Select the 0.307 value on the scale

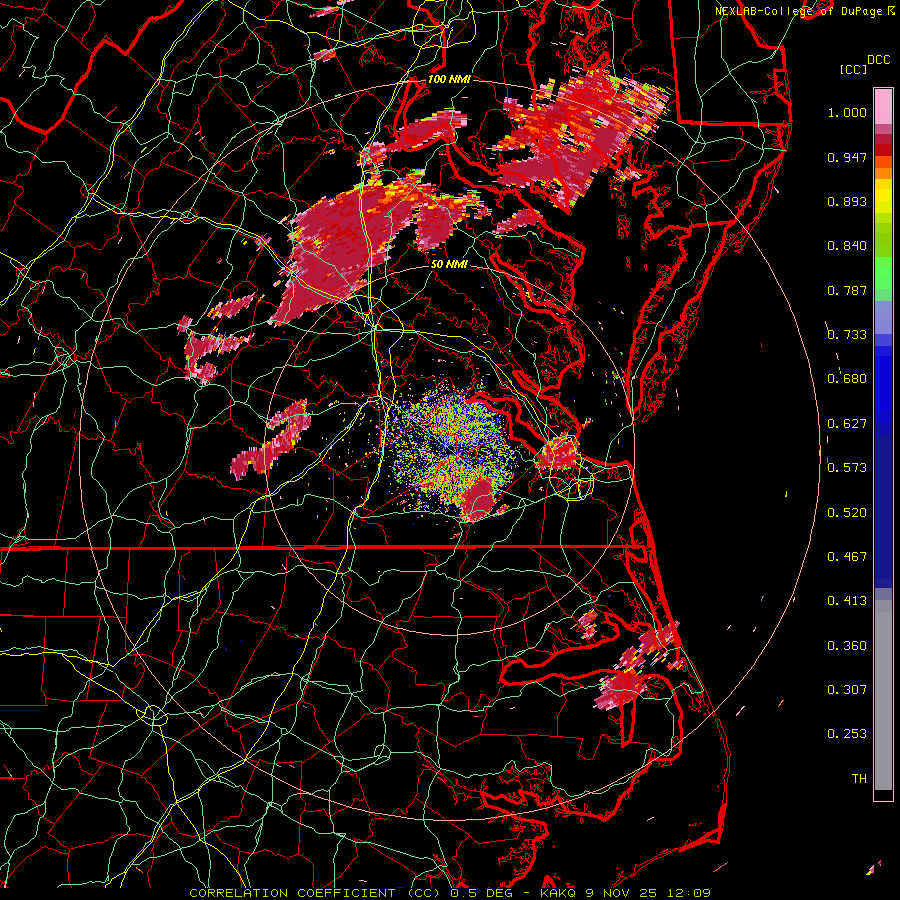847,690
